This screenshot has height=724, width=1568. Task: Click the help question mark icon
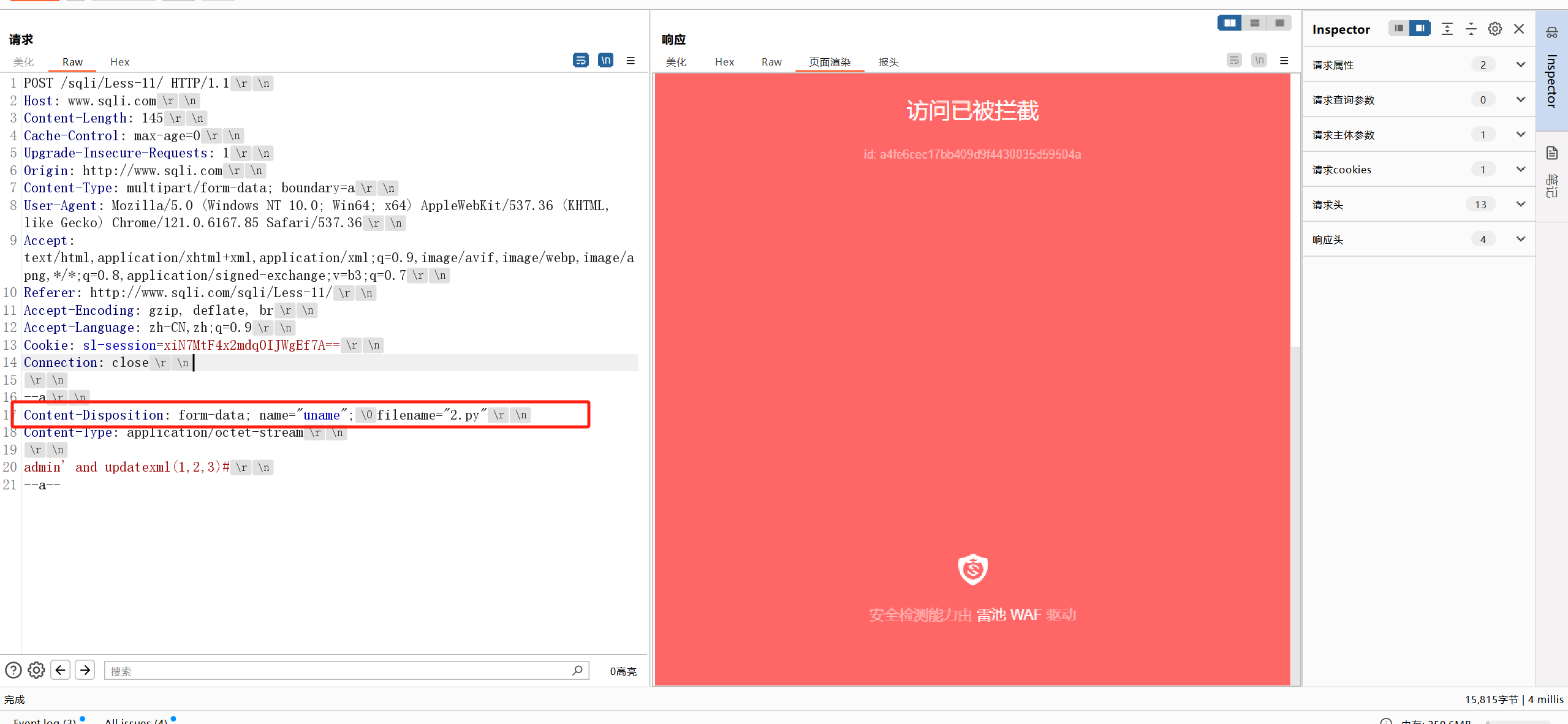[13, 670]
